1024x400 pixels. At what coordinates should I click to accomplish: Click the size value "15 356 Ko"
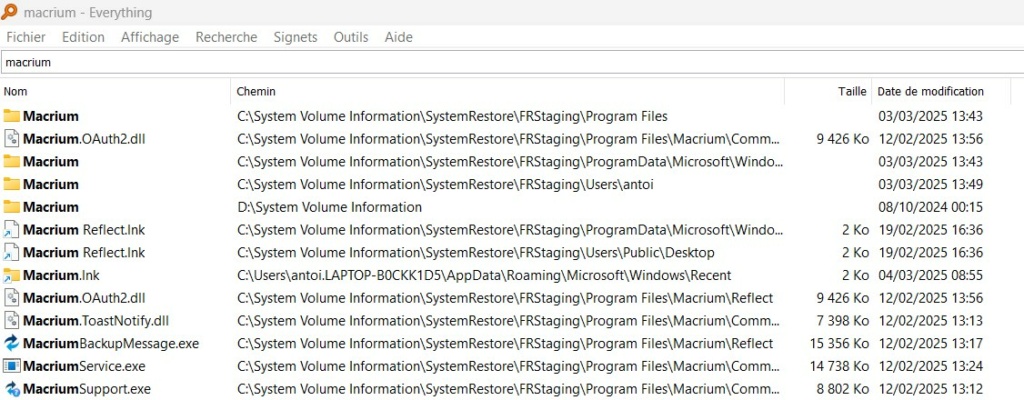[x=839, y=343]
